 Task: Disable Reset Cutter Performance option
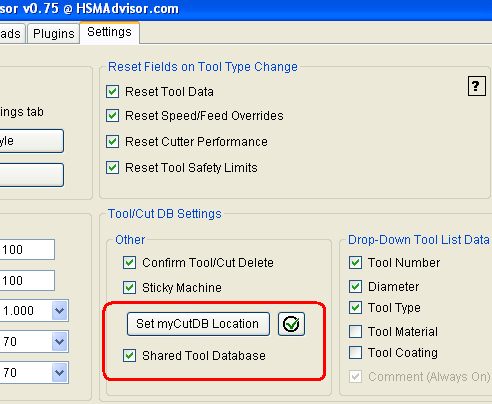tap(113, 142)
